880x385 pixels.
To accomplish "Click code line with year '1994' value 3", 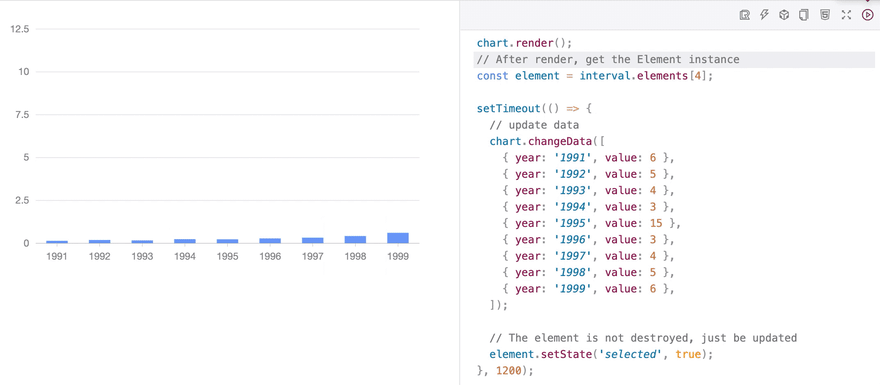I will [x=588, y=207].
